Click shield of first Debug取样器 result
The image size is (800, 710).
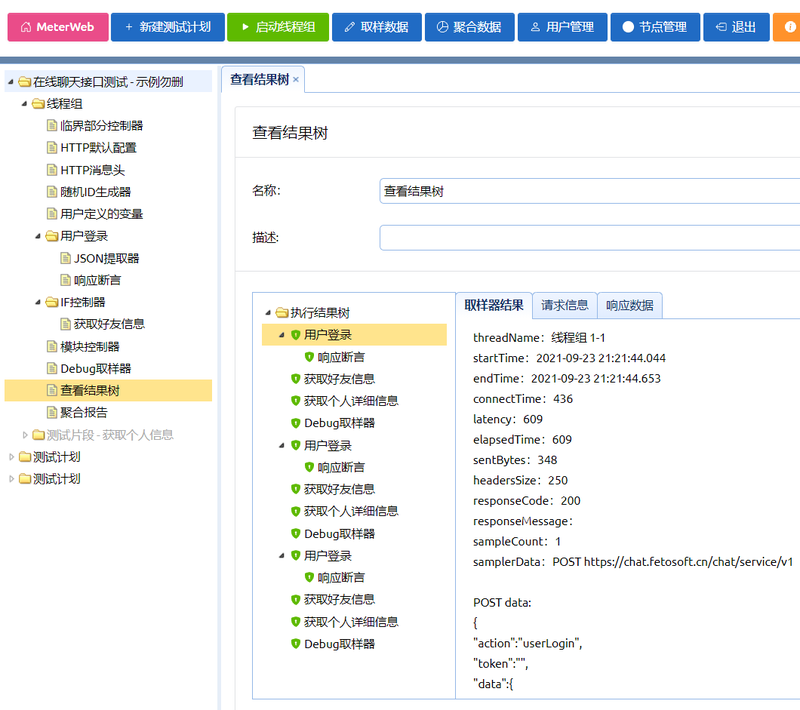(295, 423)
